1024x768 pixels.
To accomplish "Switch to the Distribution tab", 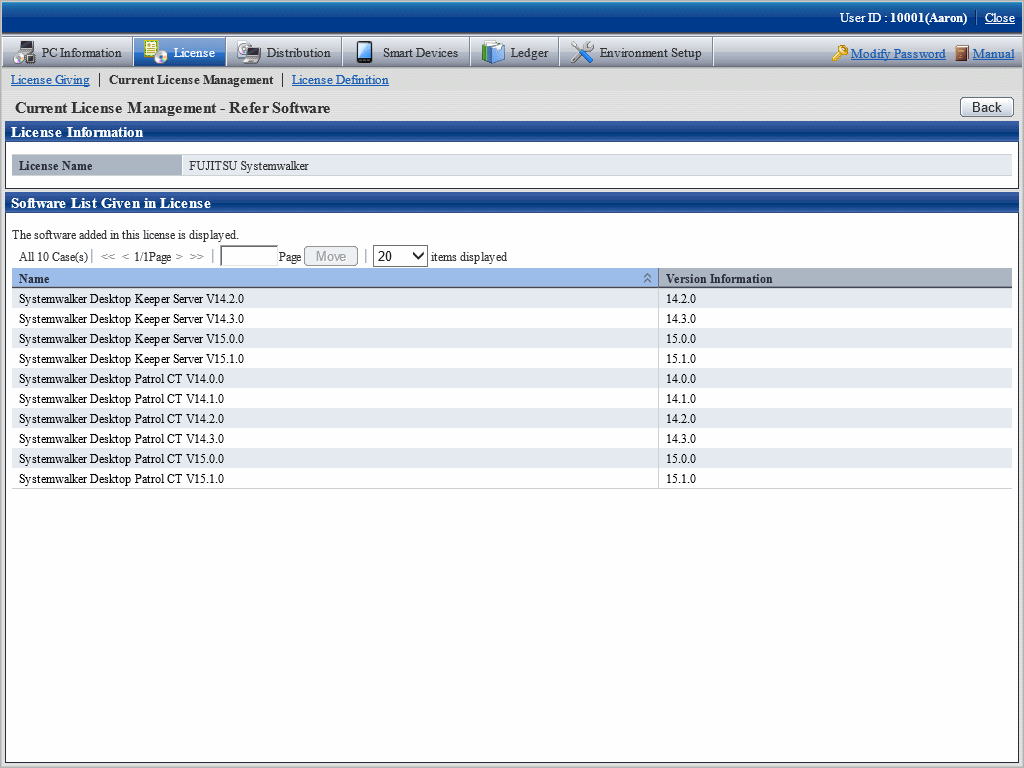I will pyautogui.click(x=284, y=52).
